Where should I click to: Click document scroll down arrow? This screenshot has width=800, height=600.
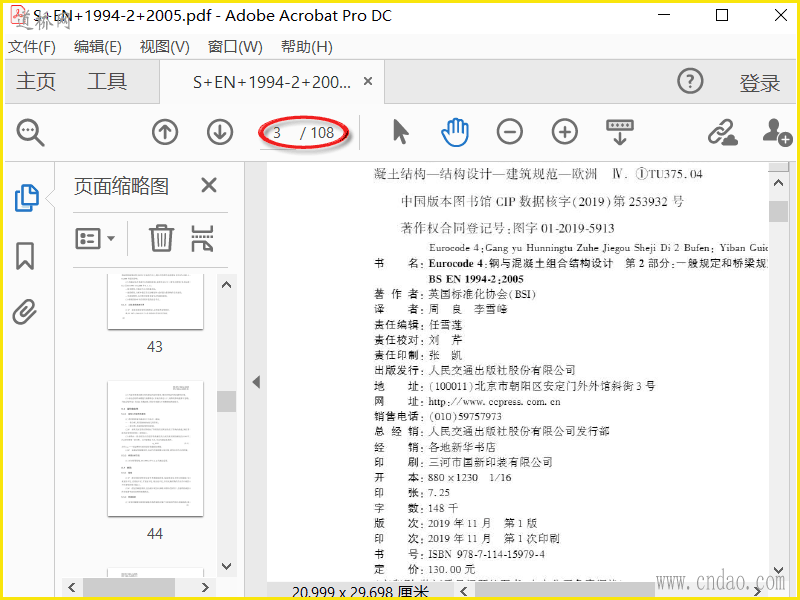[778, 570]
